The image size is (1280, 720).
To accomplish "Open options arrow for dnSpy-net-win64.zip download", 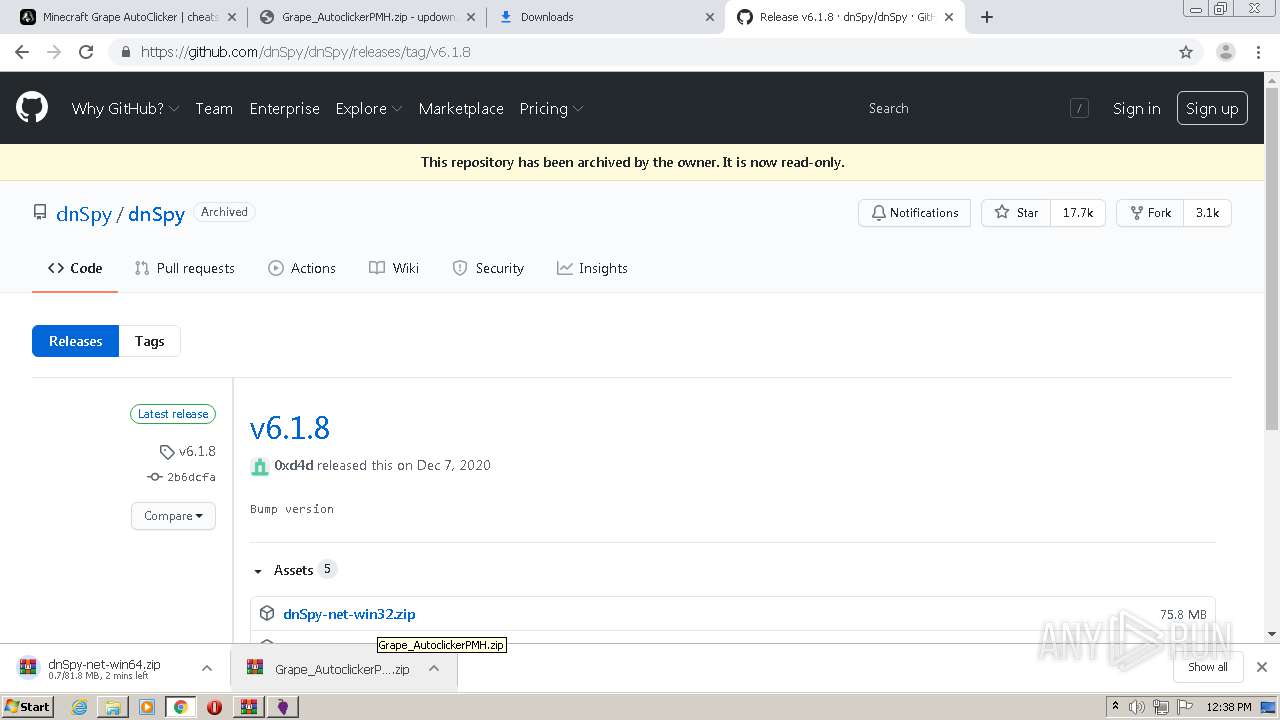I will tap(206, 669).
